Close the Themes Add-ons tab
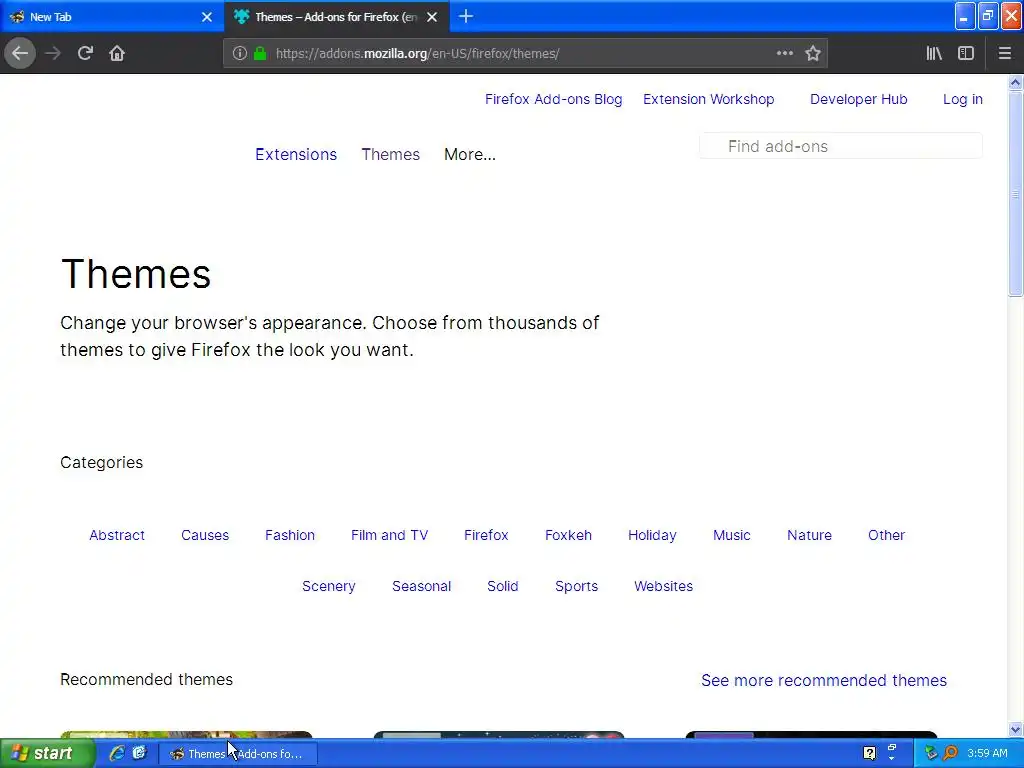 [432, 17]
